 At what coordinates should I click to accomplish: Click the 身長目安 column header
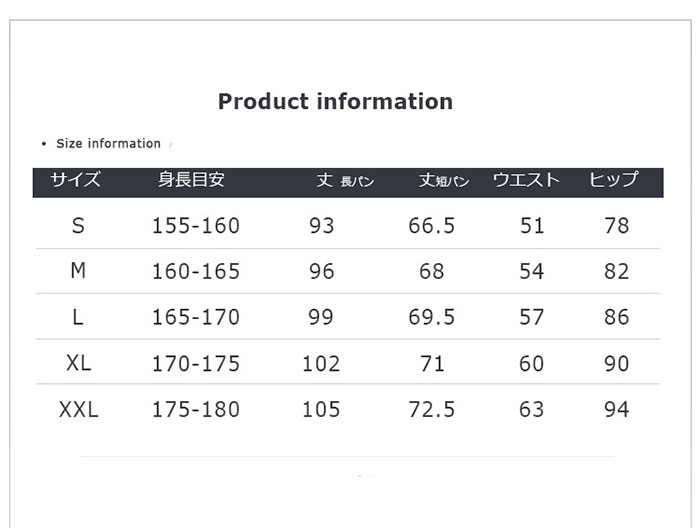pos(191,181)
